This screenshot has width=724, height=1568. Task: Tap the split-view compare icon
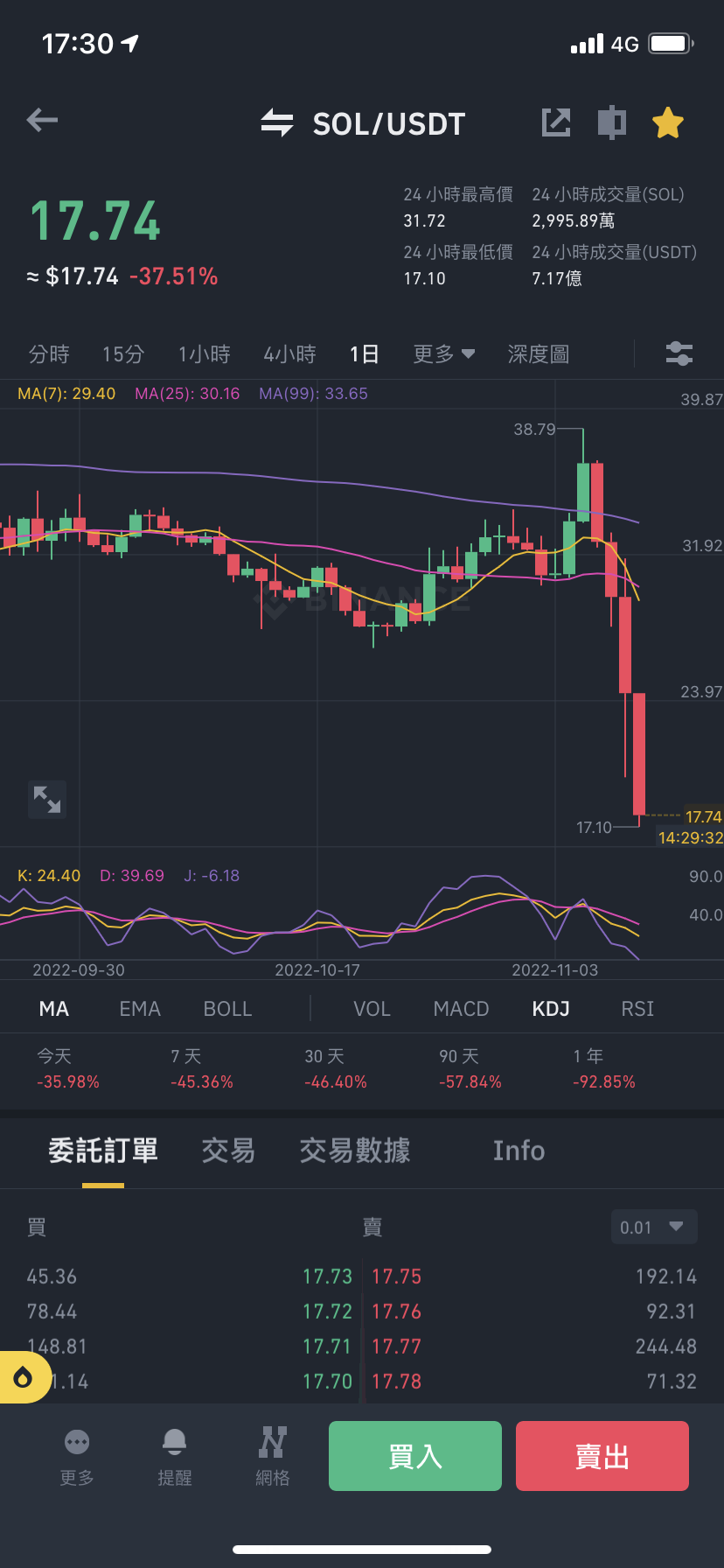pyautogui.click(x=612, y=122)
